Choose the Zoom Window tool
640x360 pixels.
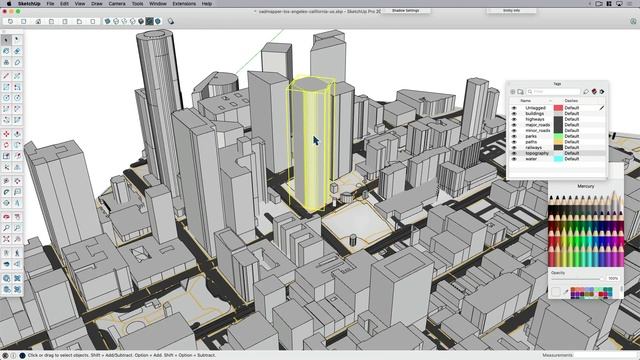(17, 228)
